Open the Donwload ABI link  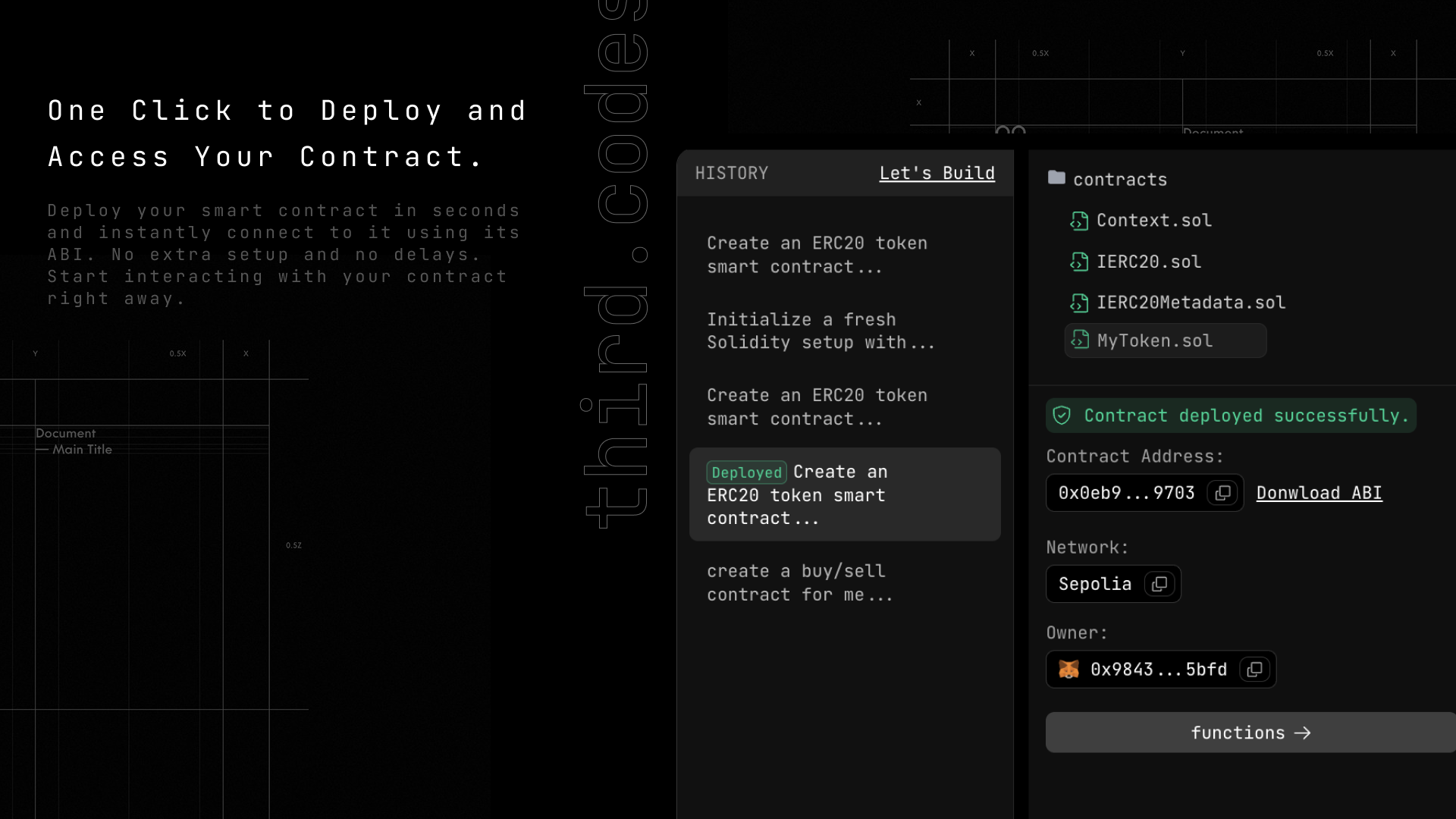pyautogui.click(x=1319, y=492)
